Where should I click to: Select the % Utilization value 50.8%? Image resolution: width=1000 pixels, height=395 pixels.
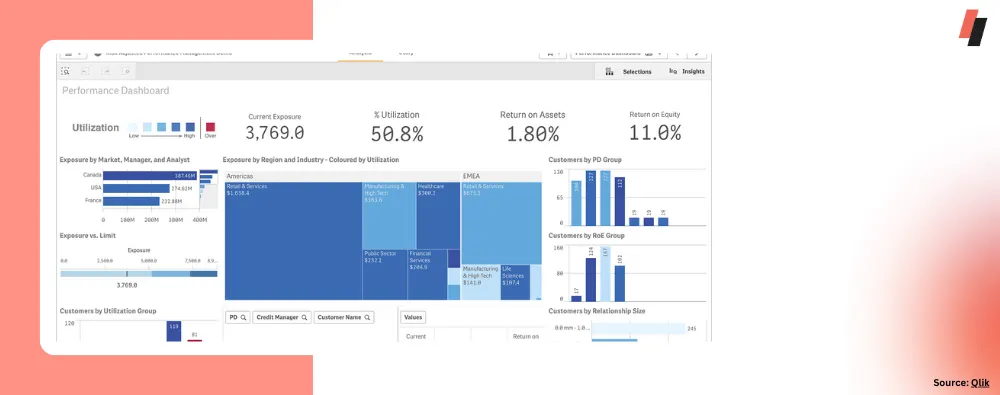tap(397, 133)
